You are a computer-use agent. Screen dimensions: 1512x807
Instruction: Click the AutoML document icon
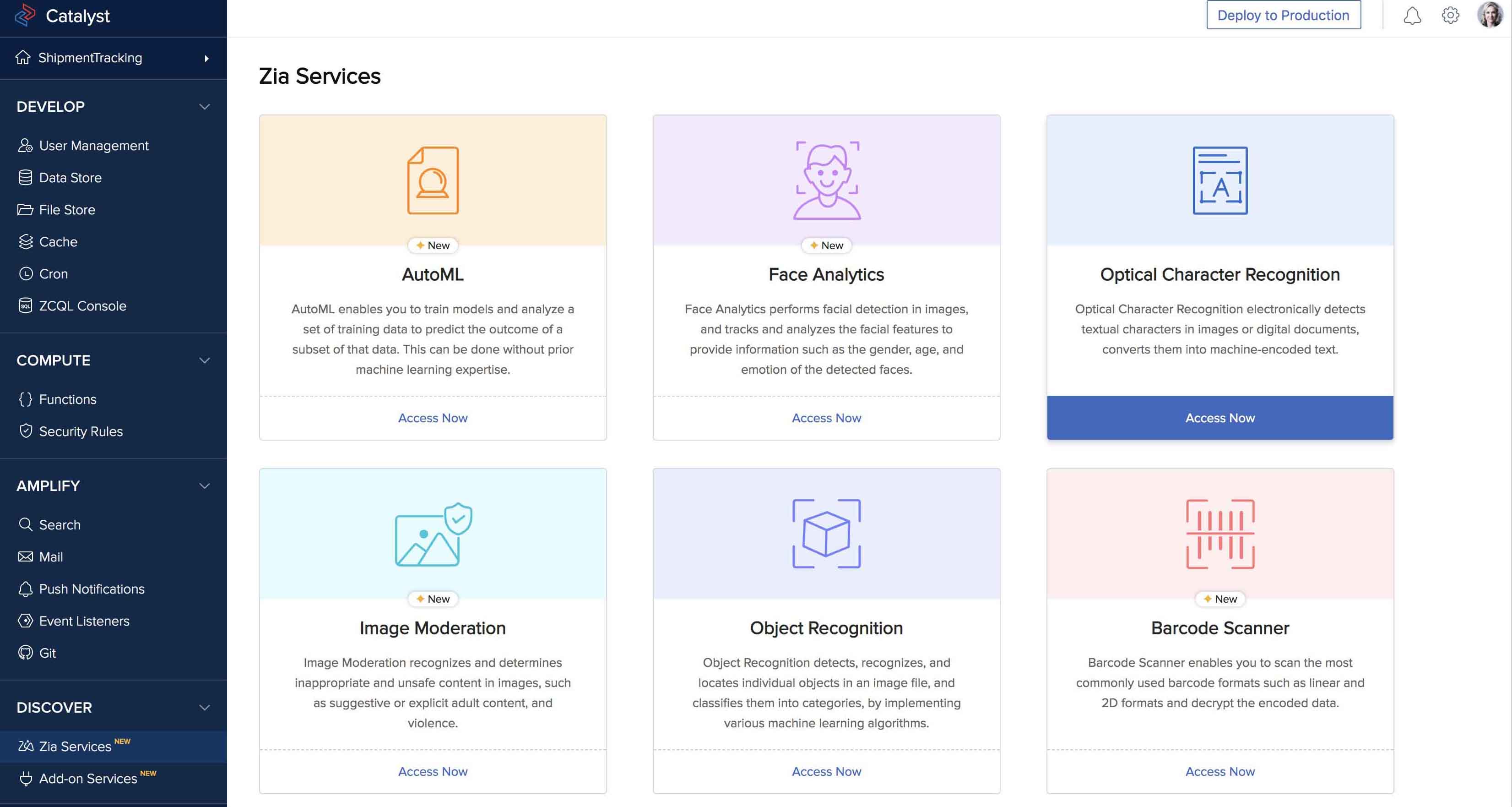[x=433, y=180]
